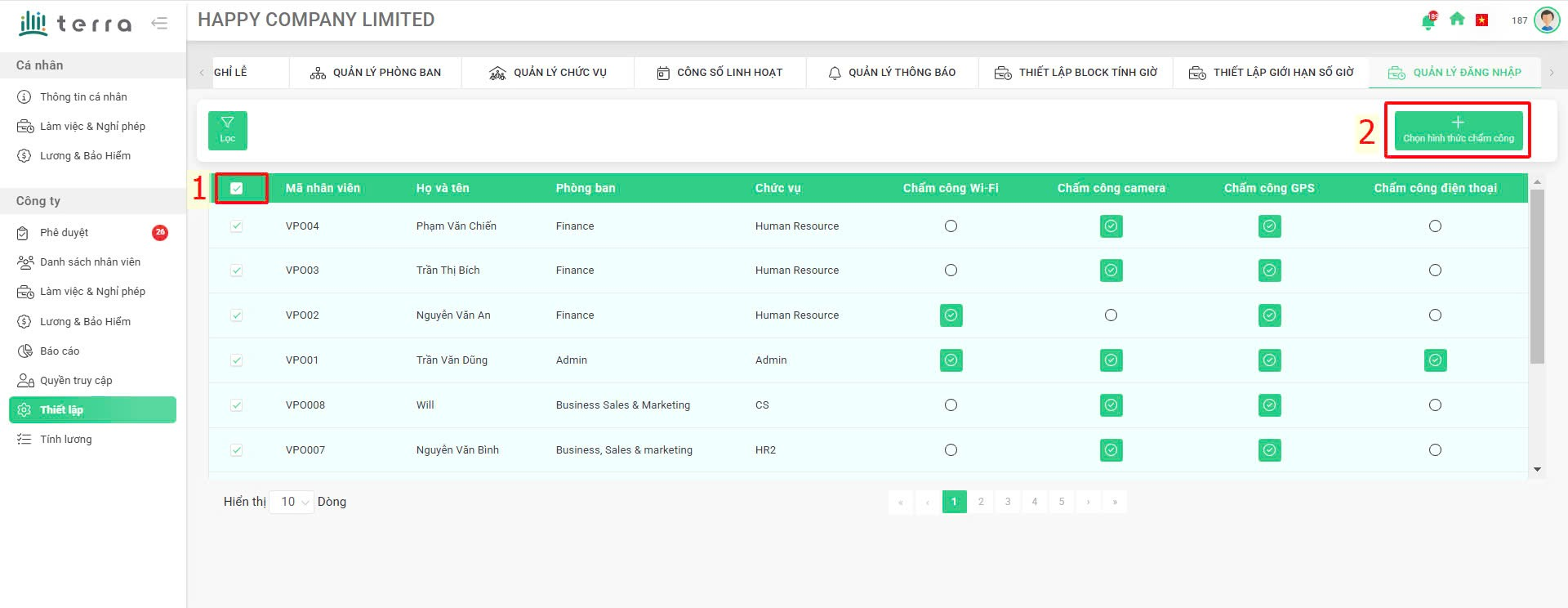The width and height of the screenshot is (1568, 608).
Task: Sort by the Mã nhân viên column header
Action: 323,189
